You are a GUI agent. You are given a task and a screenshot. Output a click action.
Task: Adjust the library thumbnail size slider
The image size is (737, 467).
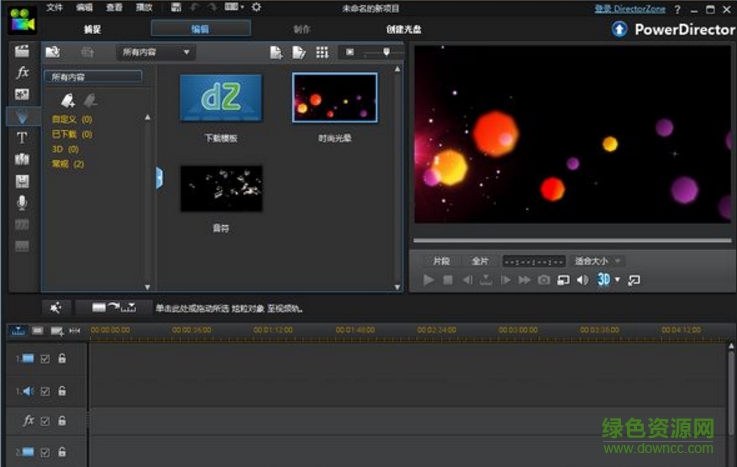click(x=385, y=52)
